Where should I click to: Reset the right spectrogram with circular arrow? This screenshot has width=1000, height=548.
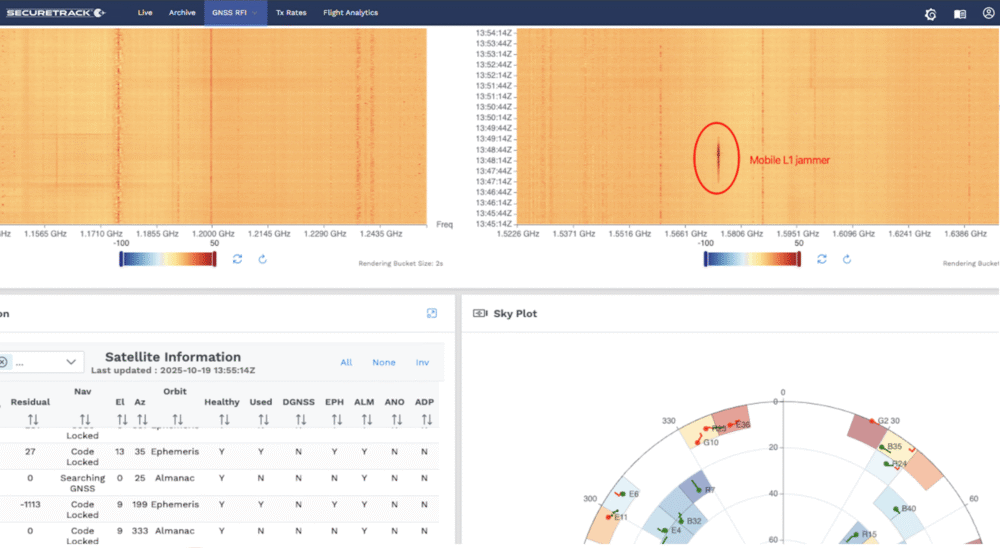coord(846,259)
